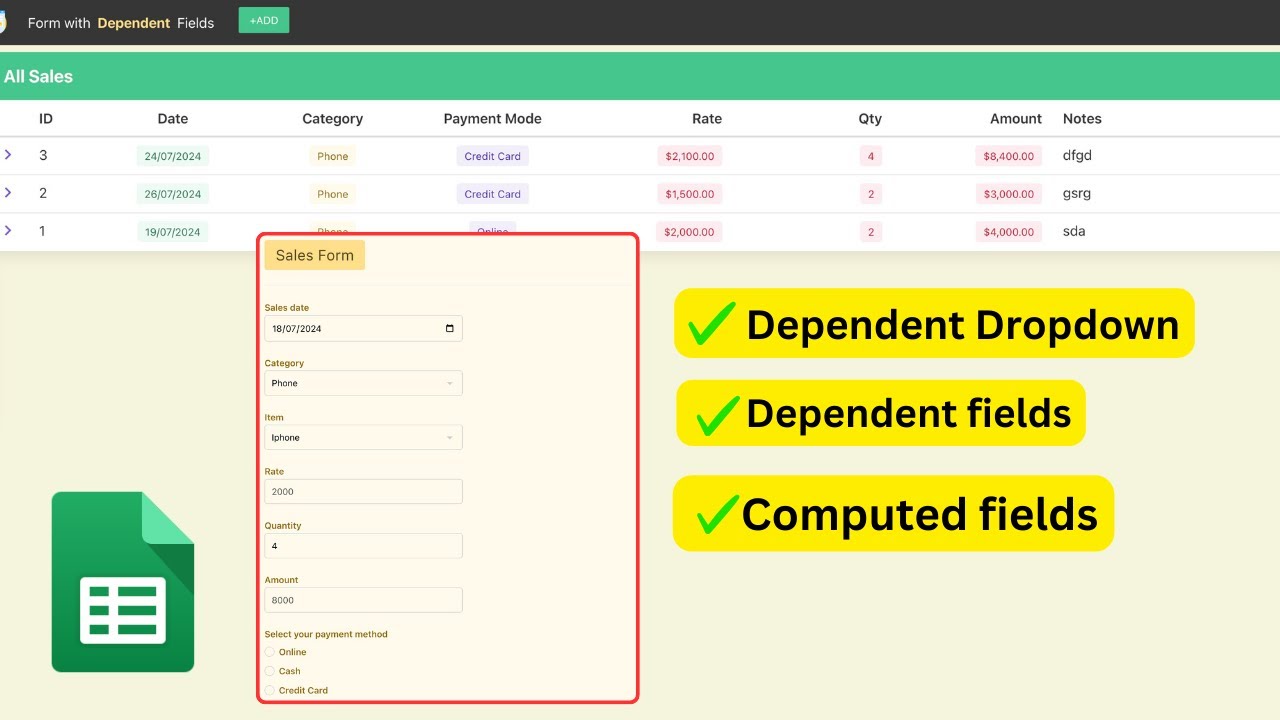
Task: Select the Online payment radio button
Action: (x=270, y=652)
